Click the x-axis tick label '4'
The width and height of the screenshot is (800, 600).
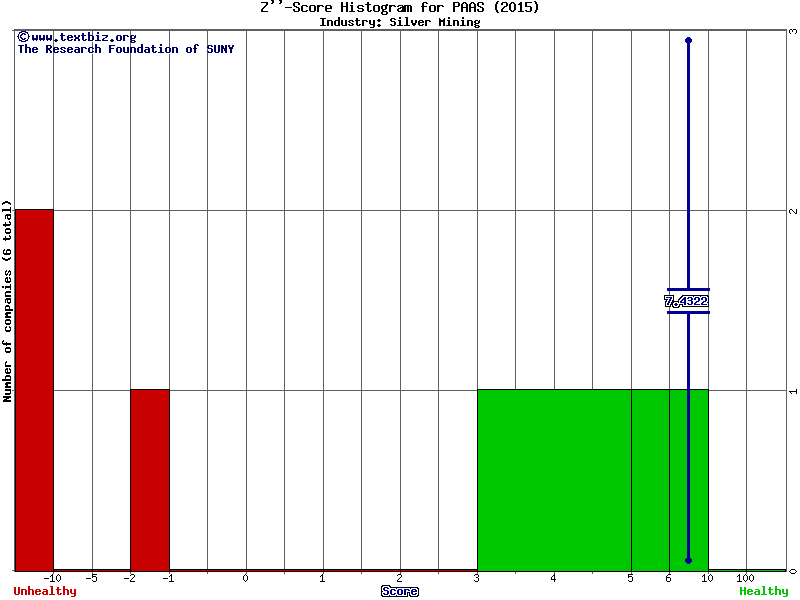[x=554, y=578]
